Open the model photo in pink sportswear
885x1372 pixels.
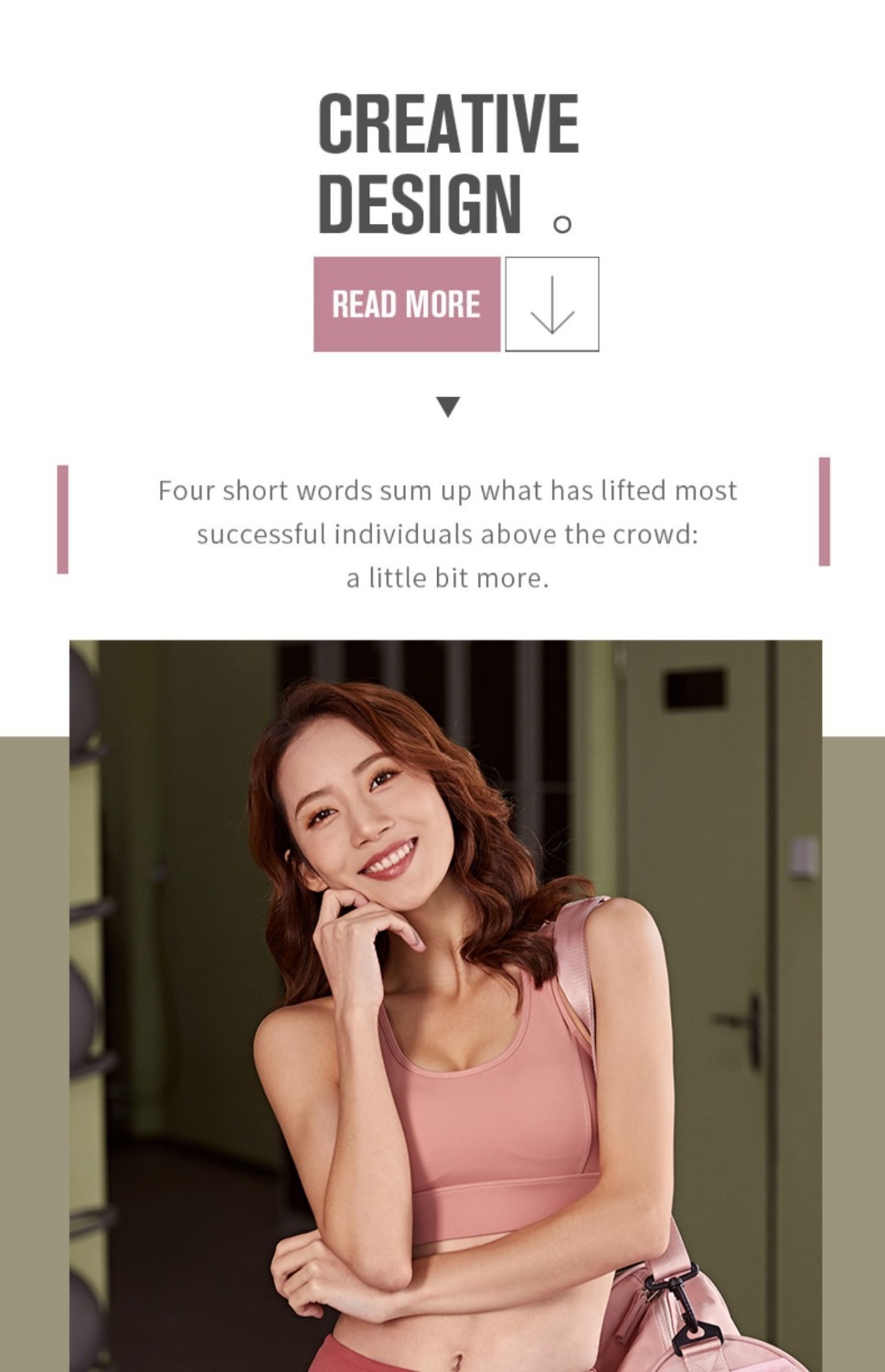446,1006
